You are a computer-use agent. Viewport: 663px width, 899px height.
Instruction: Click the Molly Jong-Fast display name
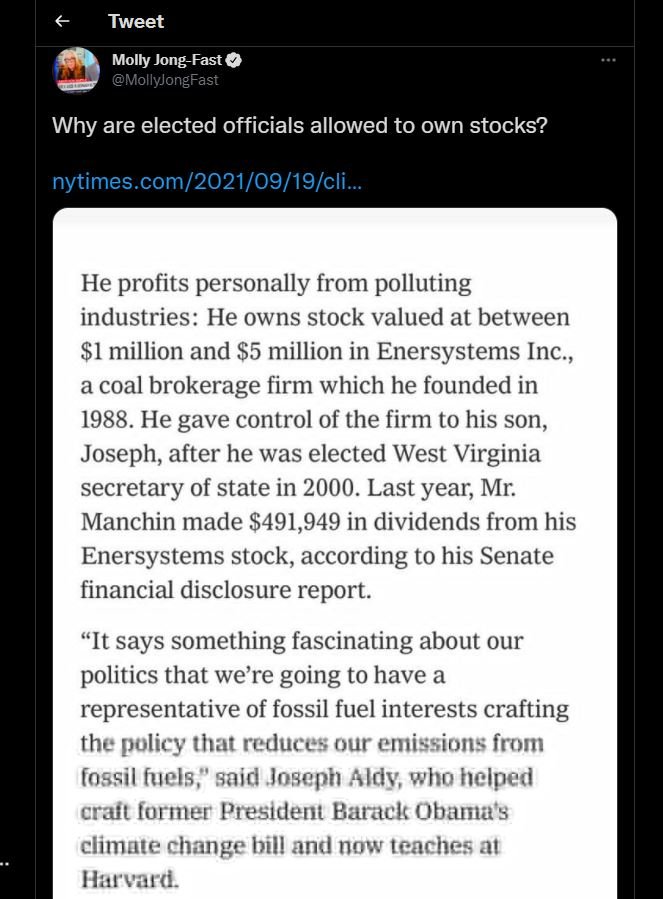pos(167,61)
